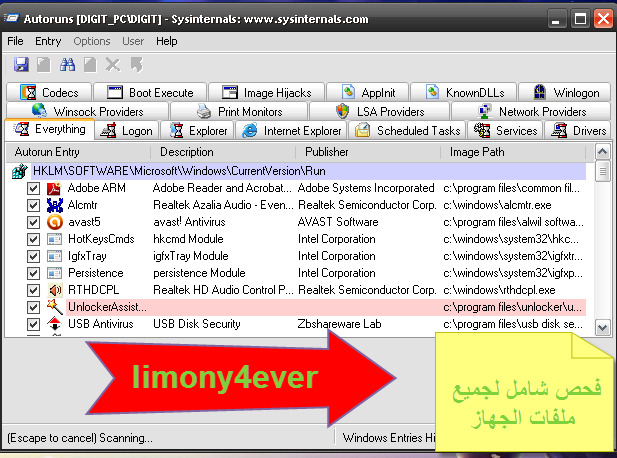Switch to the Internet Explorer tab
The width and height of the screenshot is (617, 458).
[292, 131]
